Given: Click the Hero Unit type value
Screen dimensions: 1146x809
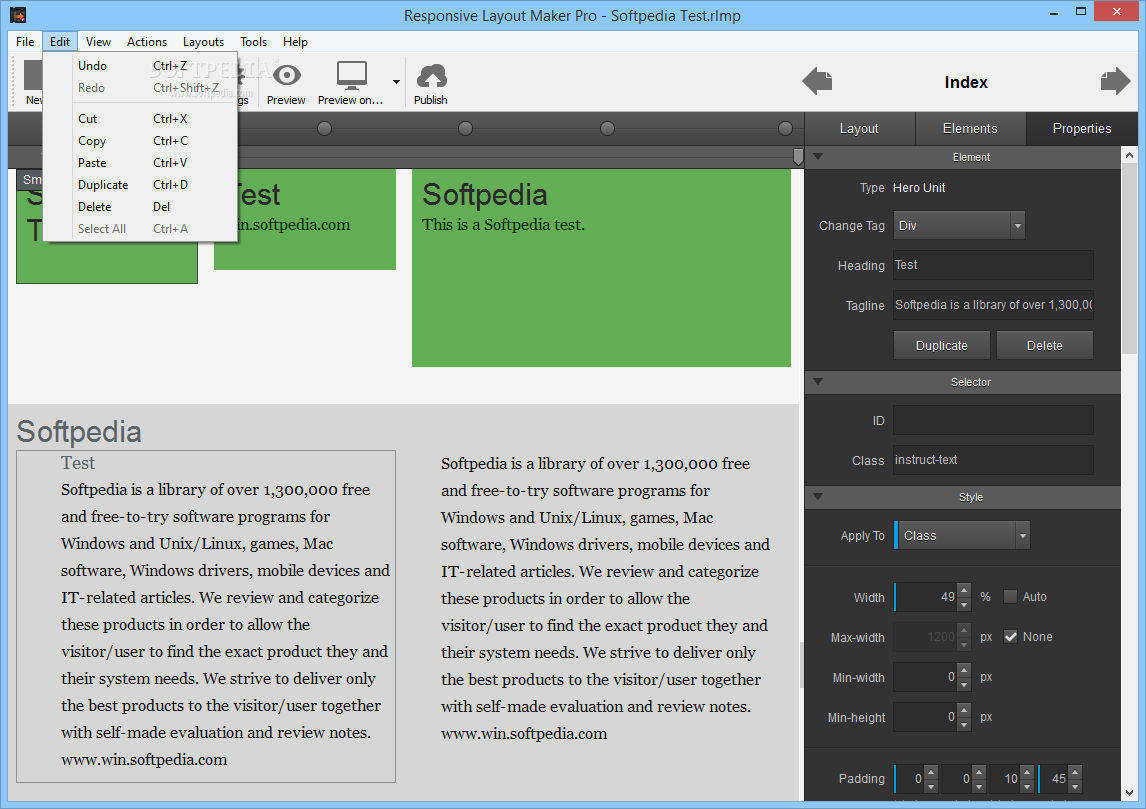Looking at the screenshot, I should [x=919, y=188].
